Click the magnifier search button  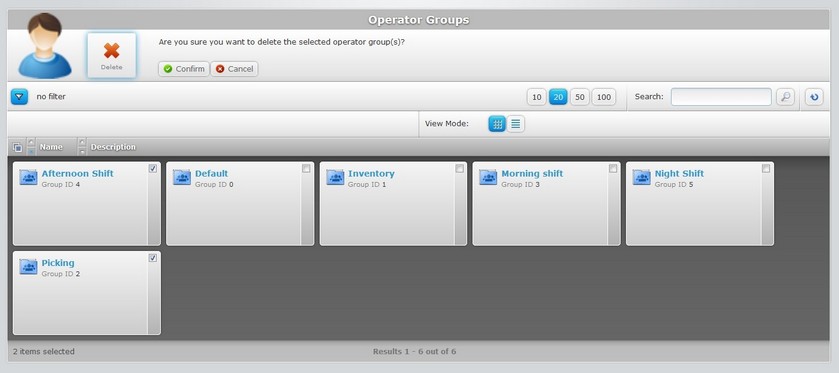tap(785, 97)
